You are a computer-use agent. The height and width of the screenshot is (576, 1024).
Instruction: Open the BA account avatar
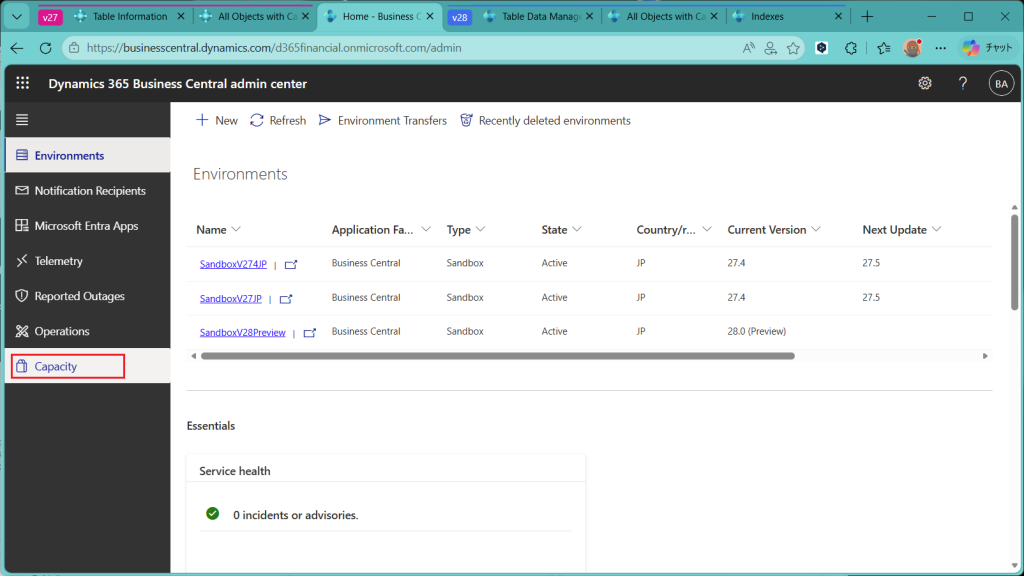point(1000,84)
